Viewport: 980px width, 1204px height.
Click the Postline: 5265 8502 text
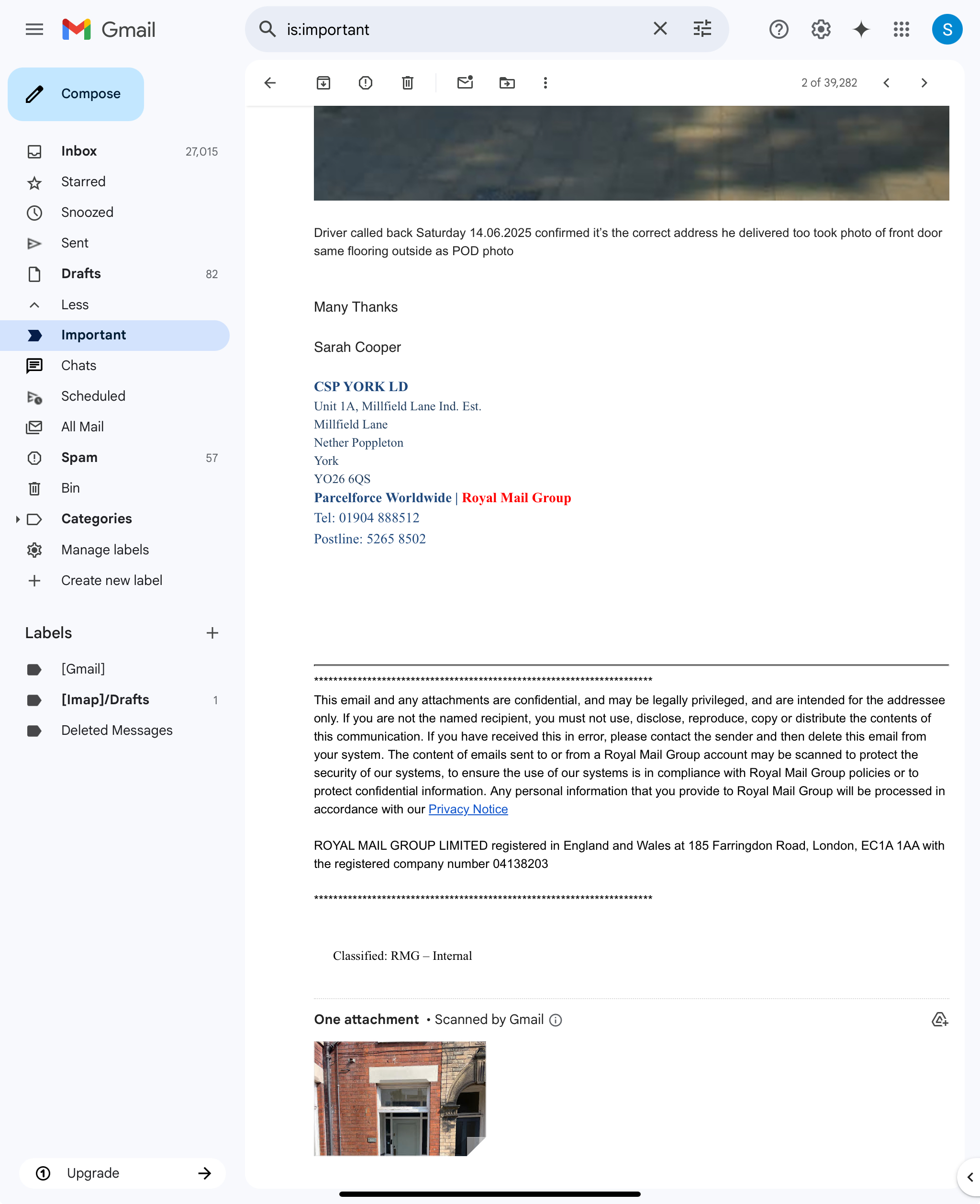(370, 539)
